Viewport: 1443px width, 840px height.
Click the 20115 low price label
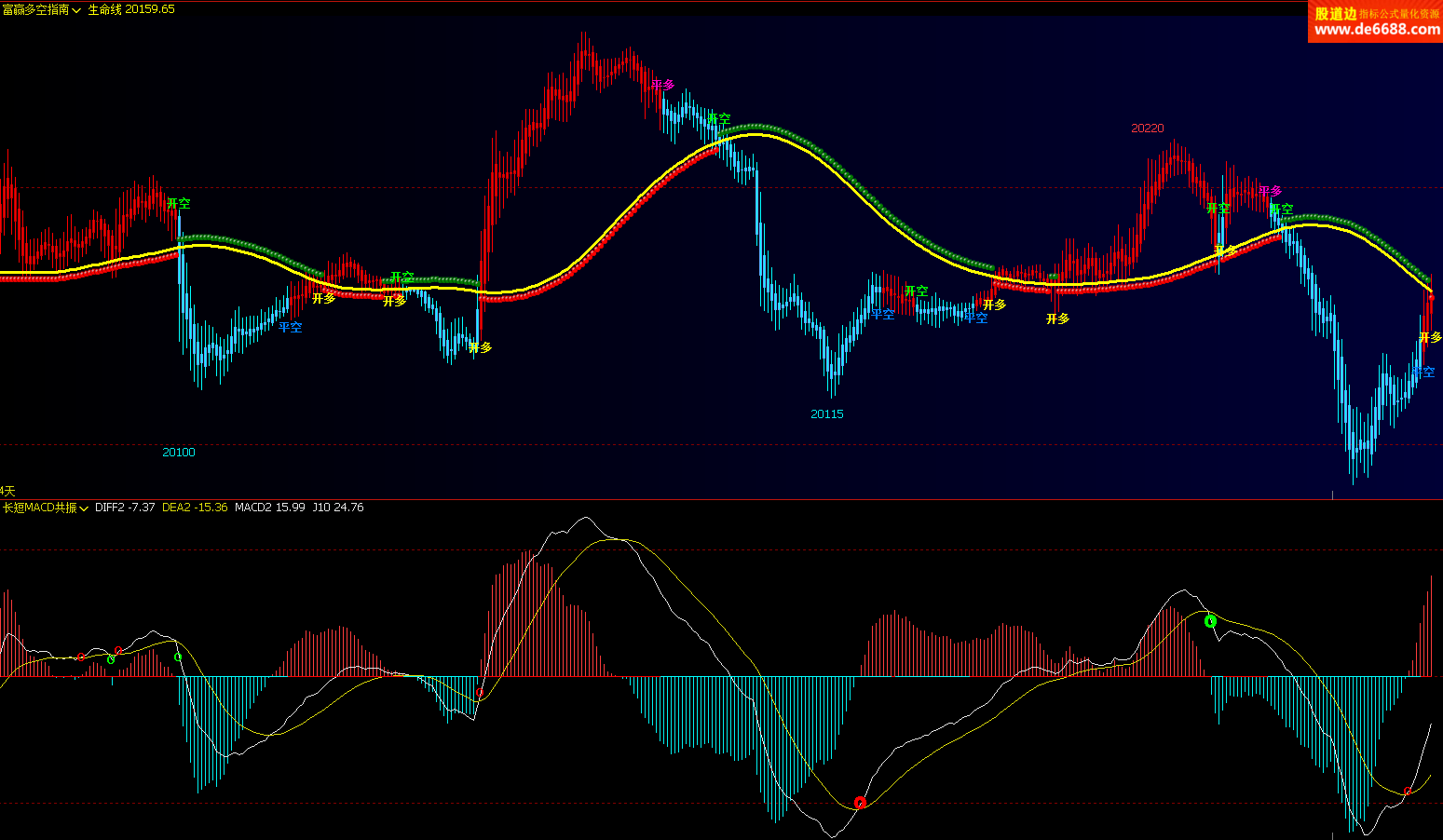(826, 414)
